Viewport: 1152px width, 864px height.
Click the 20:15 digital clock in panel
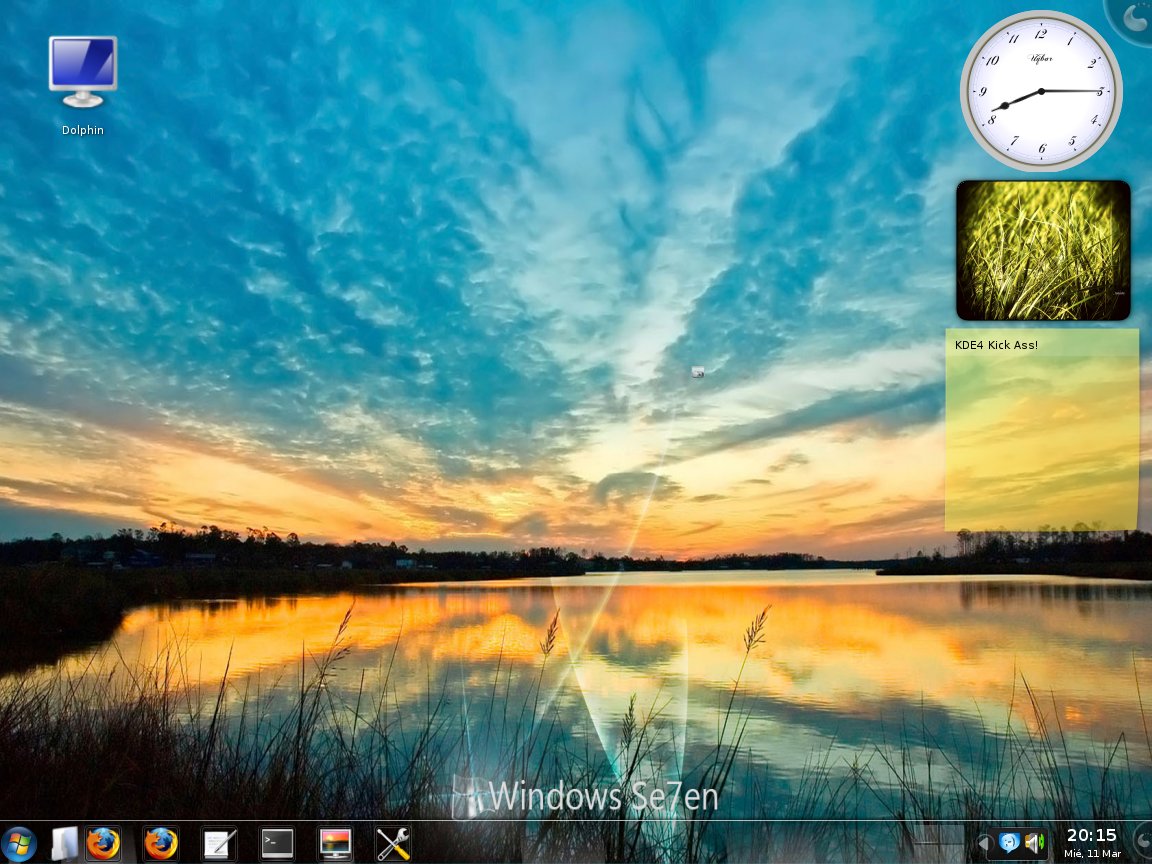(x=1091, y=843)
